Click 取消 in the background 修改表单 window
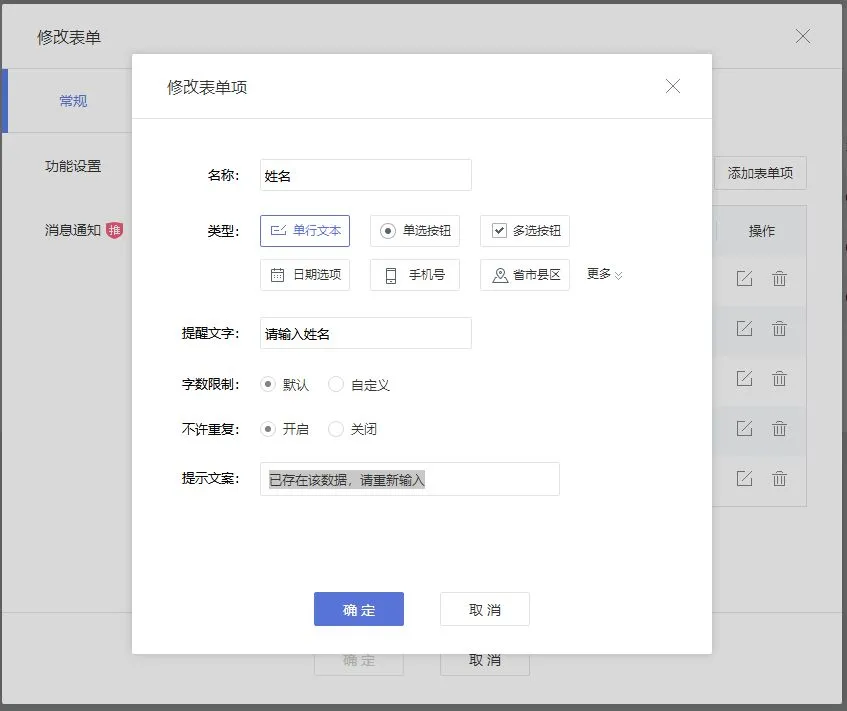This screenshot has width=847, height=711. [x=485, y=664]
